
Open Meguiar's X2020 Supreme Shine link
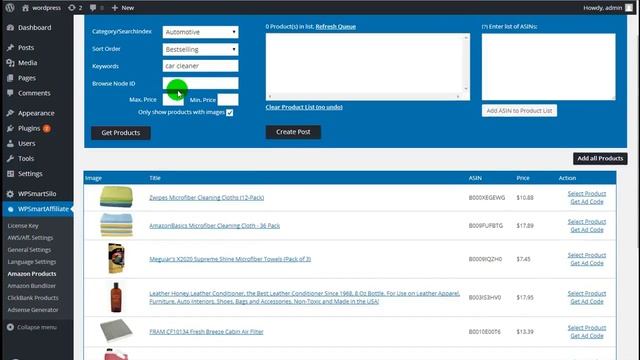(x=230, y=259)
